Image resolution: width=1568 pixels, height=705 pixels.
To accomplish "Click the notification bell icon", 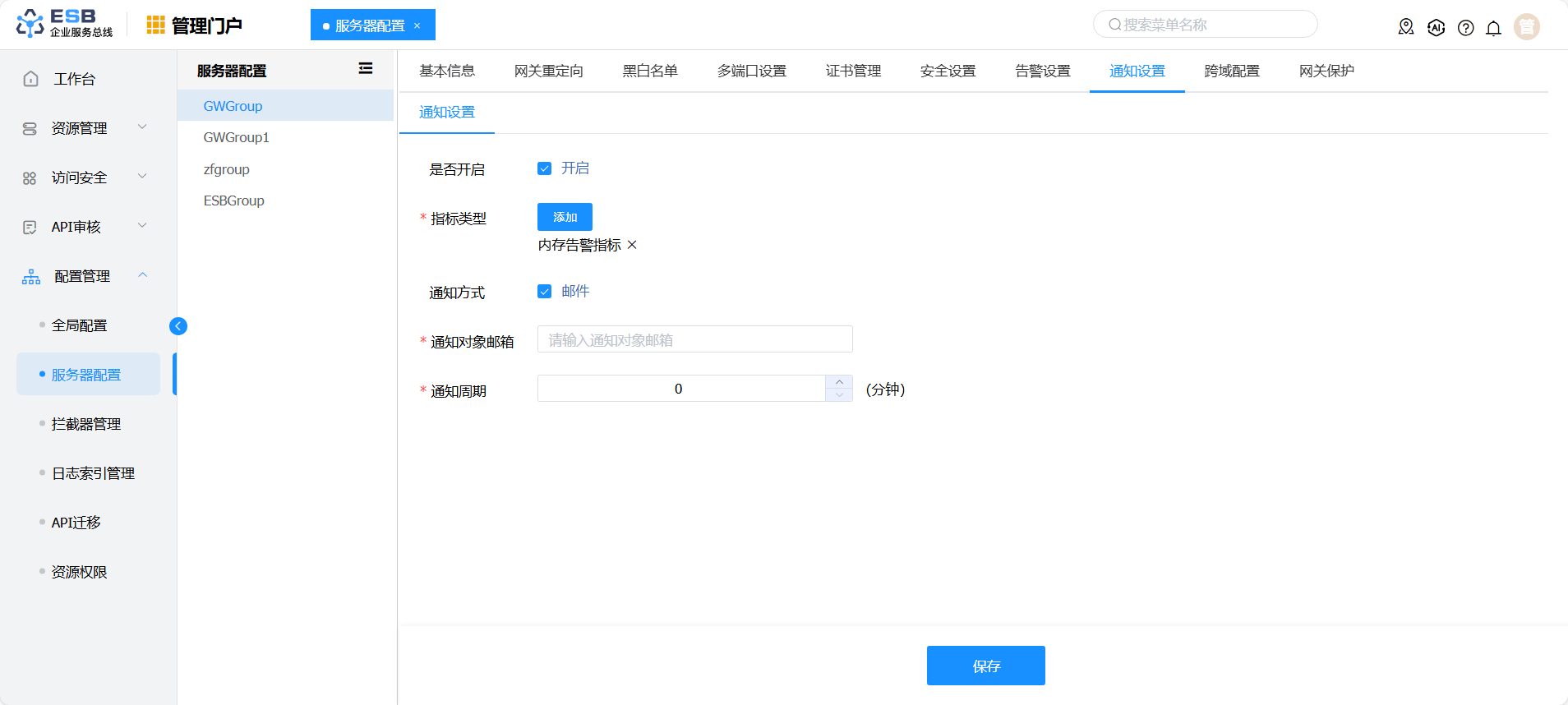I will (x=1493, y=28).
